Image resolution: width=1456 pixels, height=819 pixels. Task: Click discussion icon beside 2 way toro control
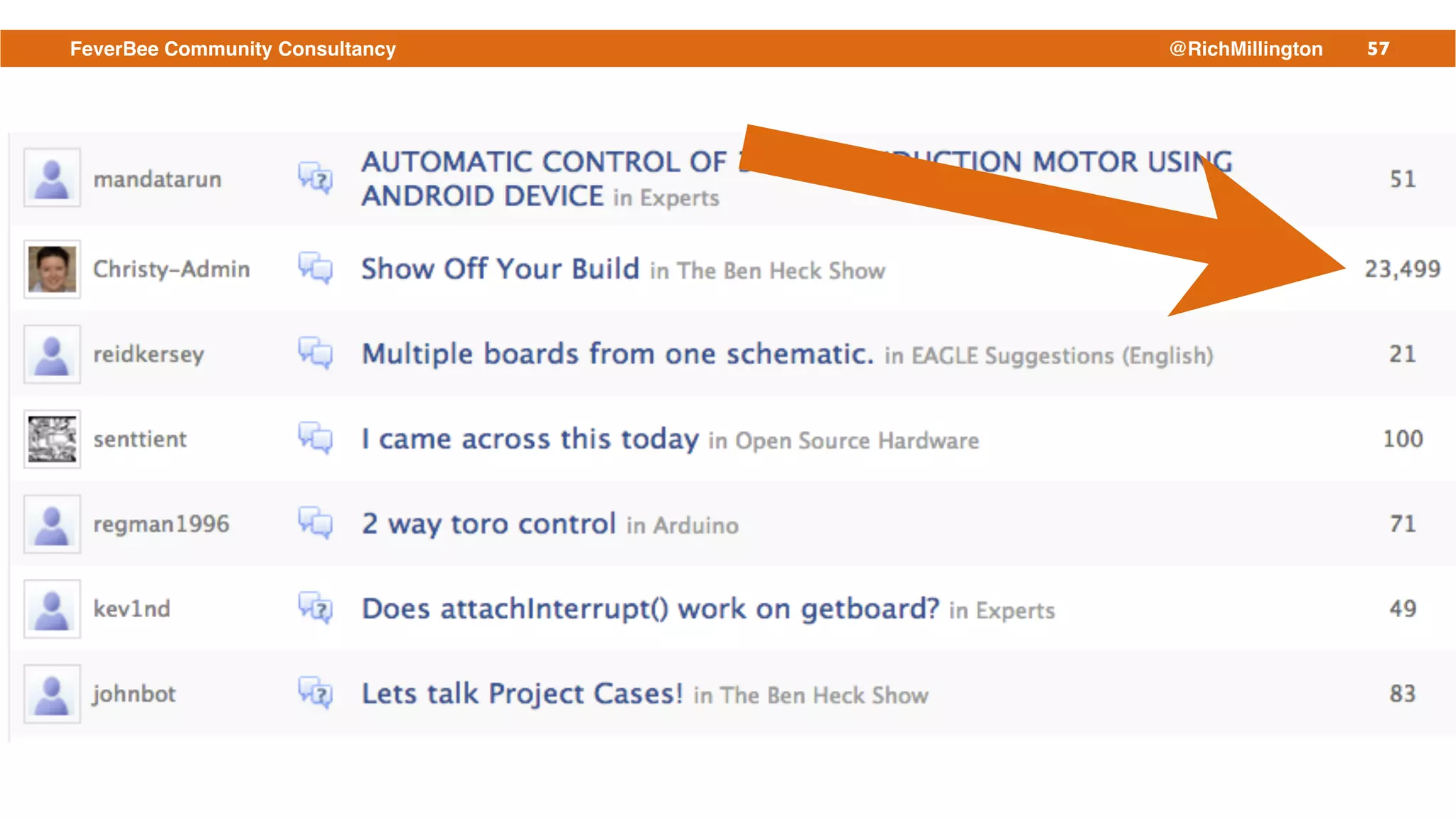pyautogui.click(x=316, y=523)
